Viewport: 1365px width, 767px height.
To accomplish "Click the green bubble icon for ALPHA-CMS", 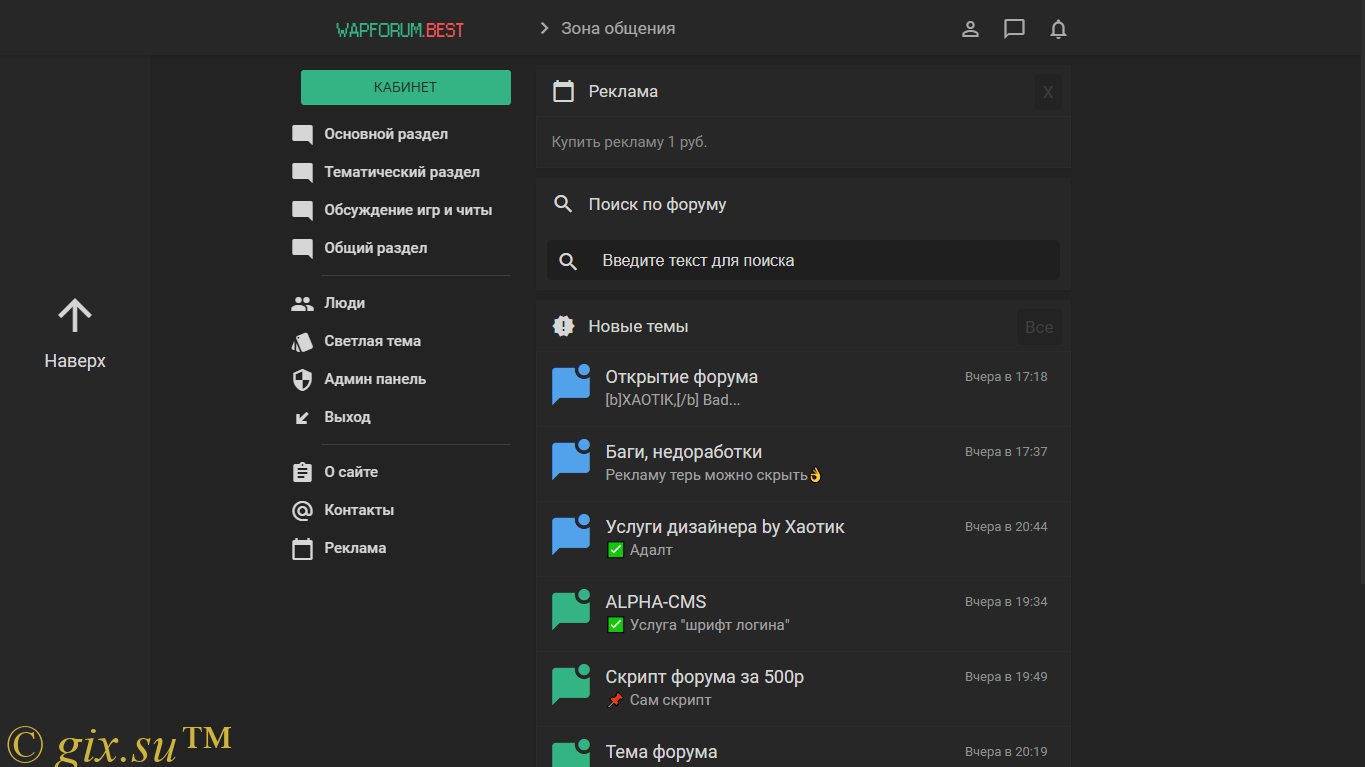I will pyautogui.click(x=571, y=610).
